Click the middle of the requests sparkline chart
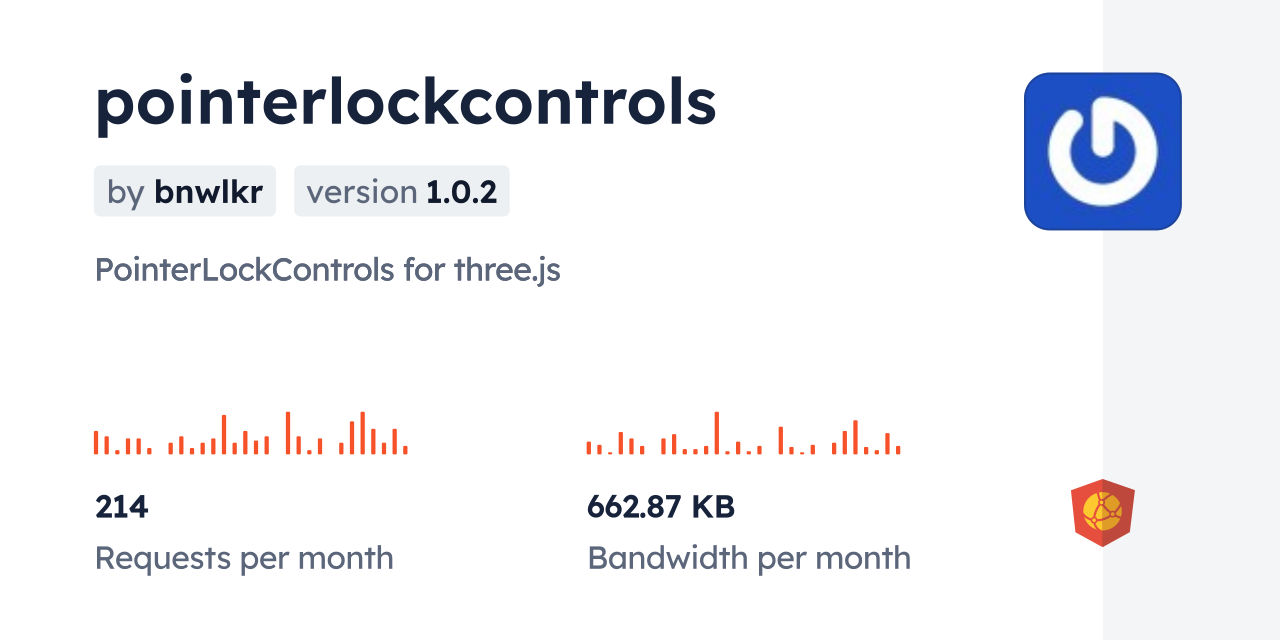Screen dimensions: 1280x640 250,434
